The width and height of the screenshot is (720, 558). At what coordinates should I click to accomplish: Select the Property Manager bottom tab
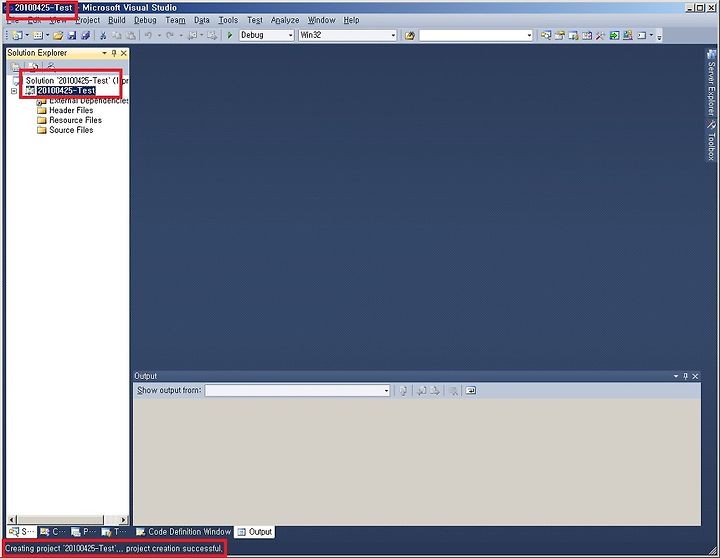[x=84, y=532]
